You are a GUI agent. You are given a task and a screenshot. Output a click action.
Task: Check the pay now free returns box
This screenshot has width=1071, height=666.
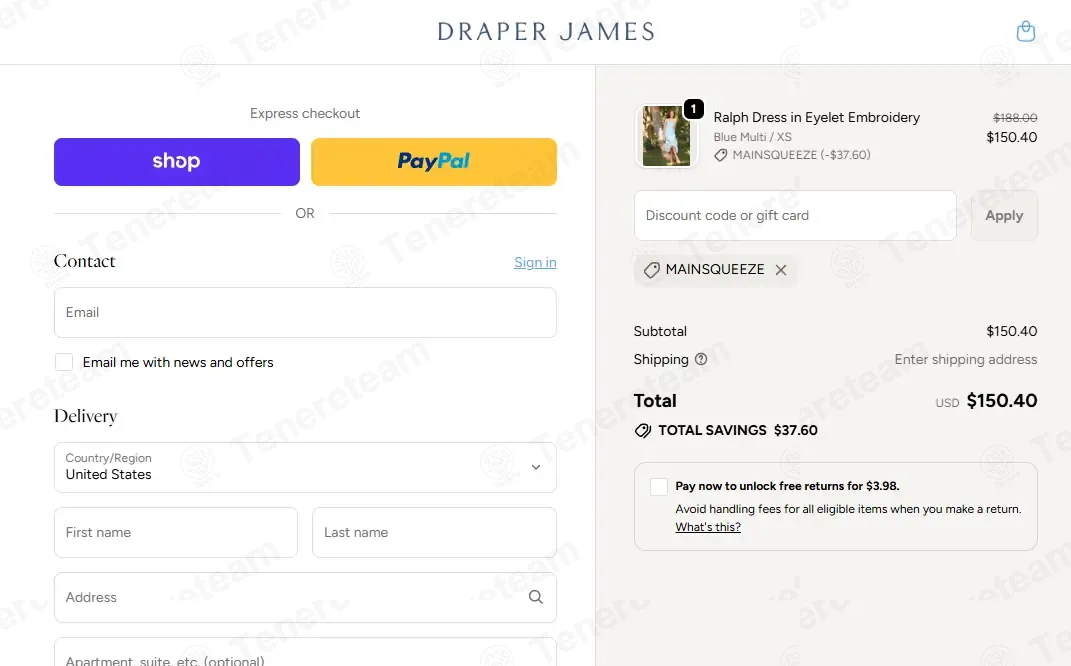tap(658, 486)
